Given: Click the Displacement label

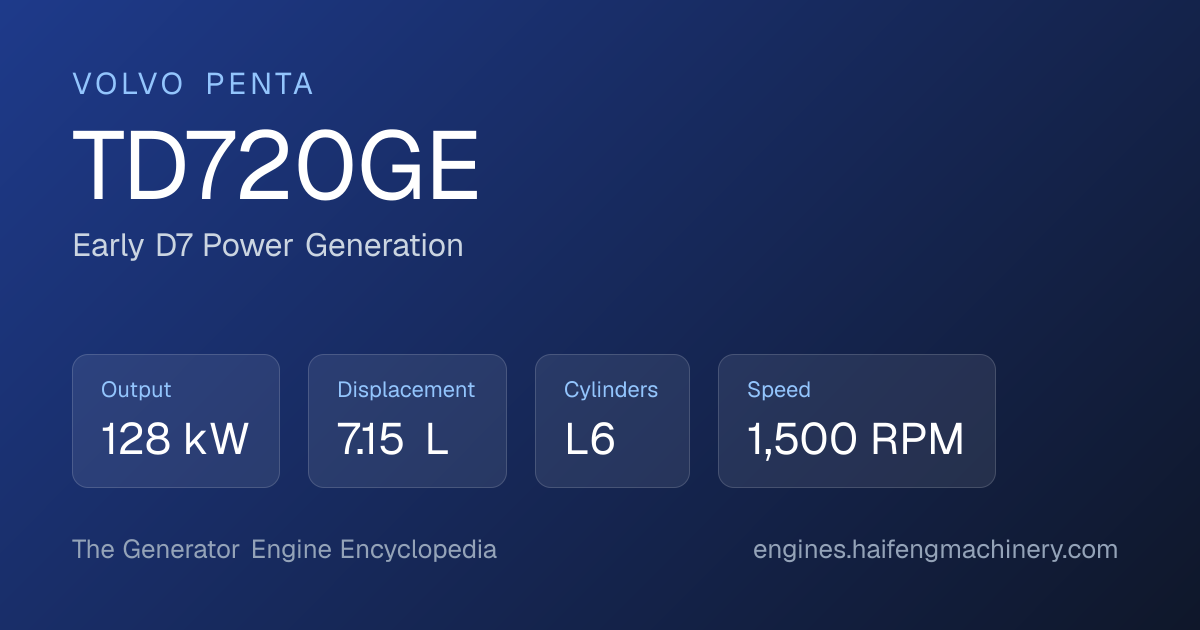Looking at the screenshot, I should click(406, 390).
